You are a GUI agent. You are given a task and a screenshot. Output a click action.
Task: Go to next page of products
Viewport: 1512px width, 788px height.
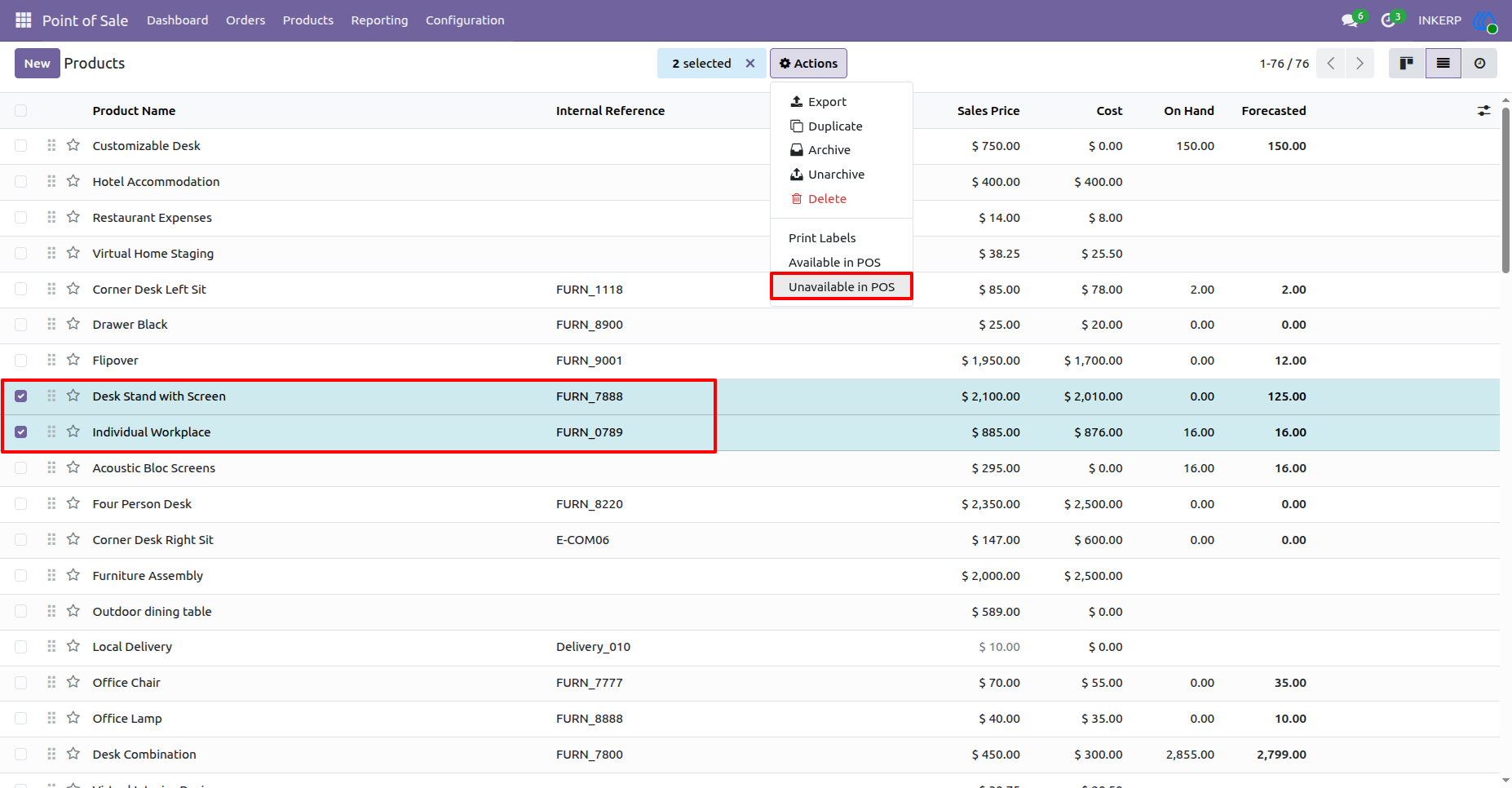(1359, 63)
